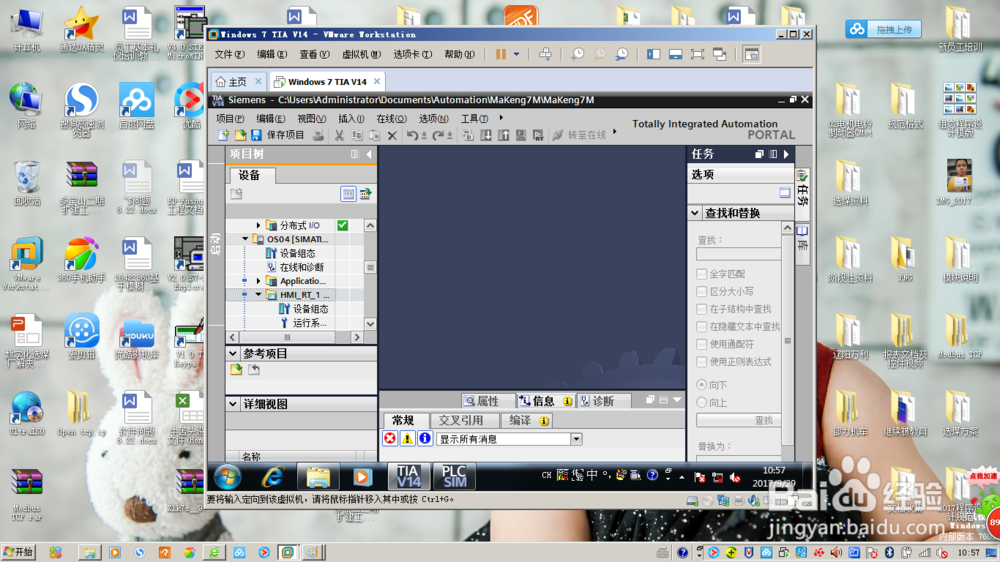Viewport: 1000px width, 562px height.
Task: Expand the Application tree node
Action: coord(258,281)
